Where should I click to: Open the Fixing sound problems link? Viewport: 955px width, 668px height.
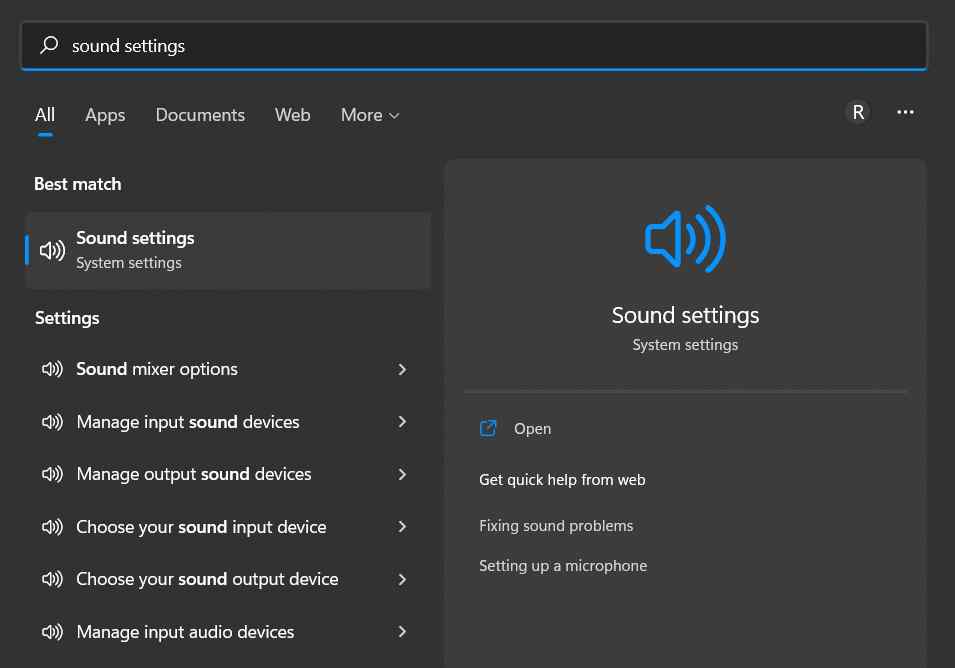(x=556, y=526)
